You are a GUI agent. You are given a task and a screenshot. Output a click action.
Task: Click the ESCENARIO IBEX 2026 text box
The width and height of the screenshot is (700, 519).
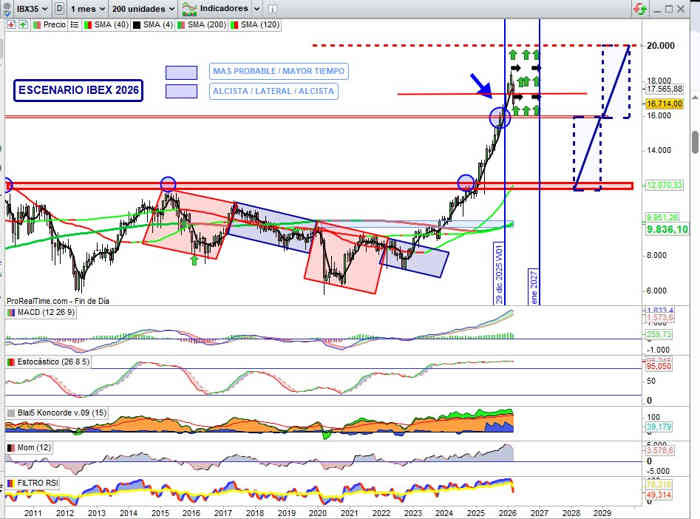click(79, 91)
